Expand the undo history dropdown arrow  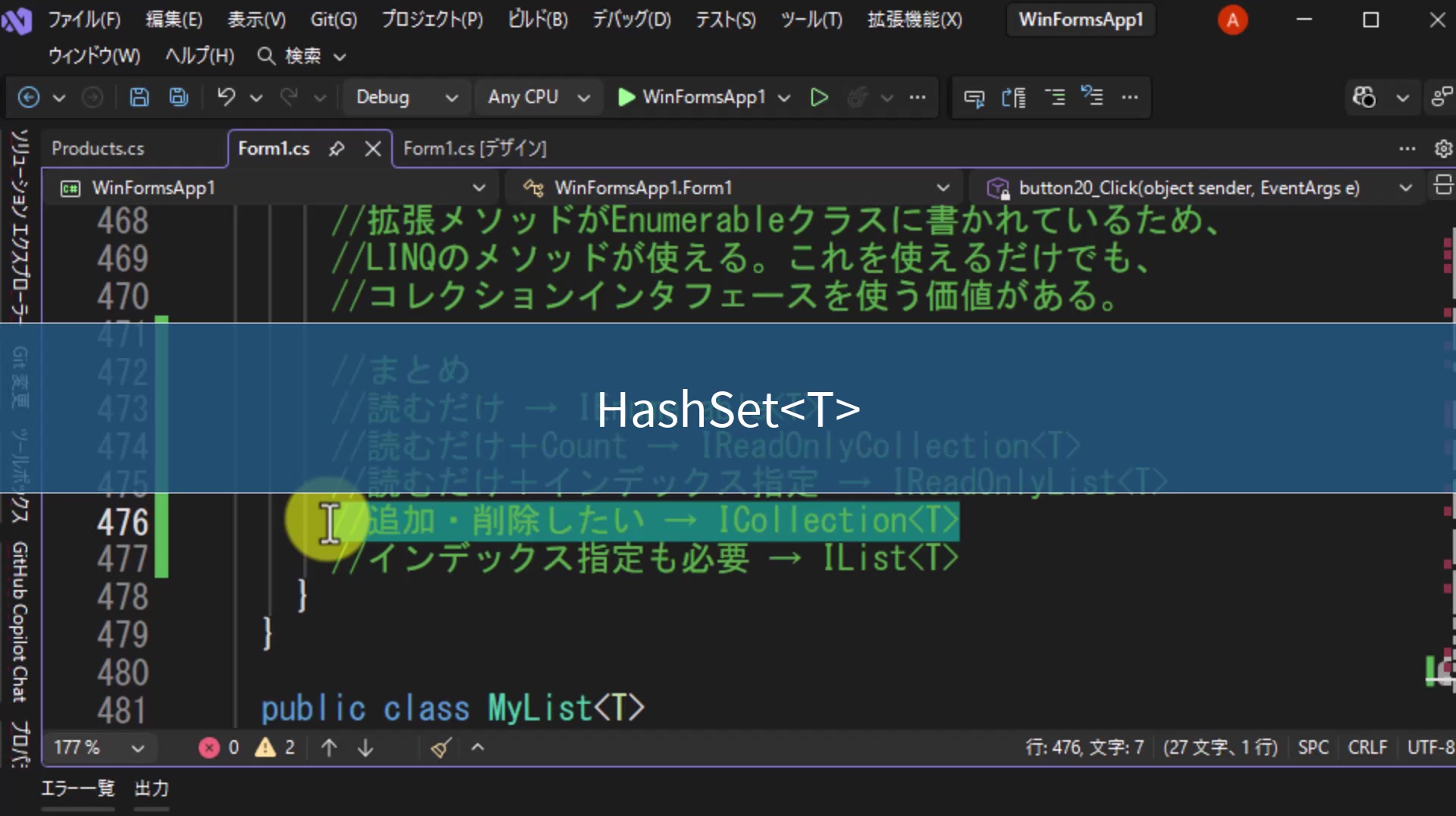pyautogui.click(x=256, y=97)
